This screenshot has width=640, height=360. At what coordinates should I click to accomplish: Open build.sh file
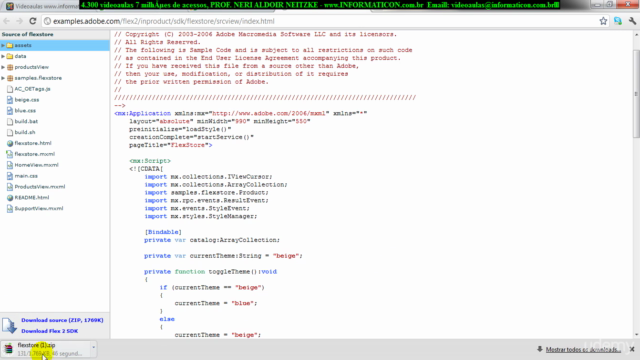pyautogui.click(x=25, y=132)
